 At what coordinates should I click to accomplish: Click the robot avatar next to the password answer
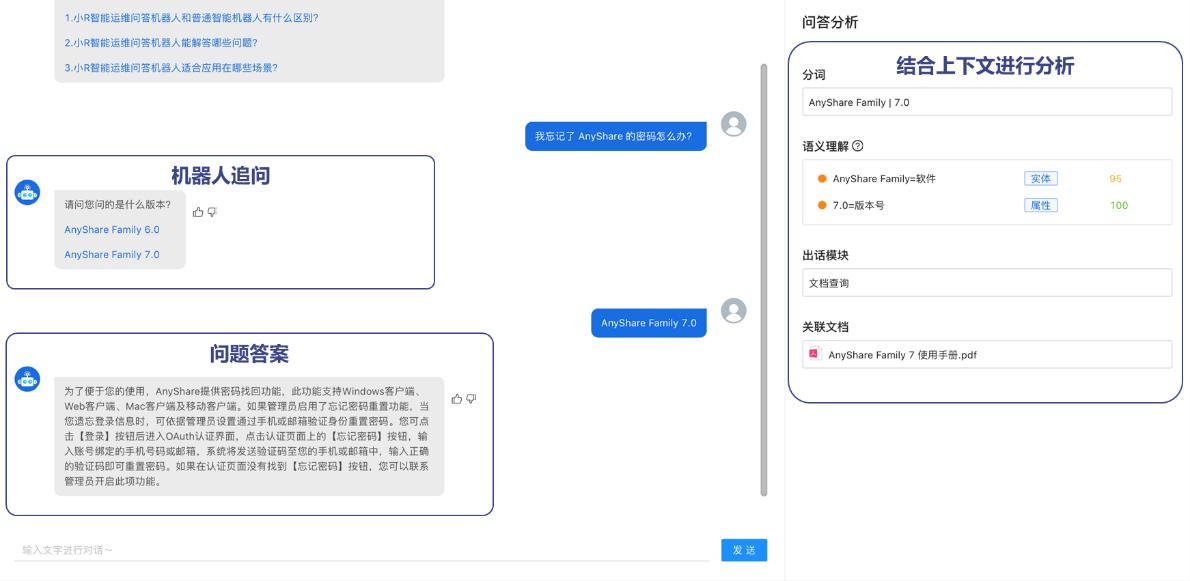point(27,378)
